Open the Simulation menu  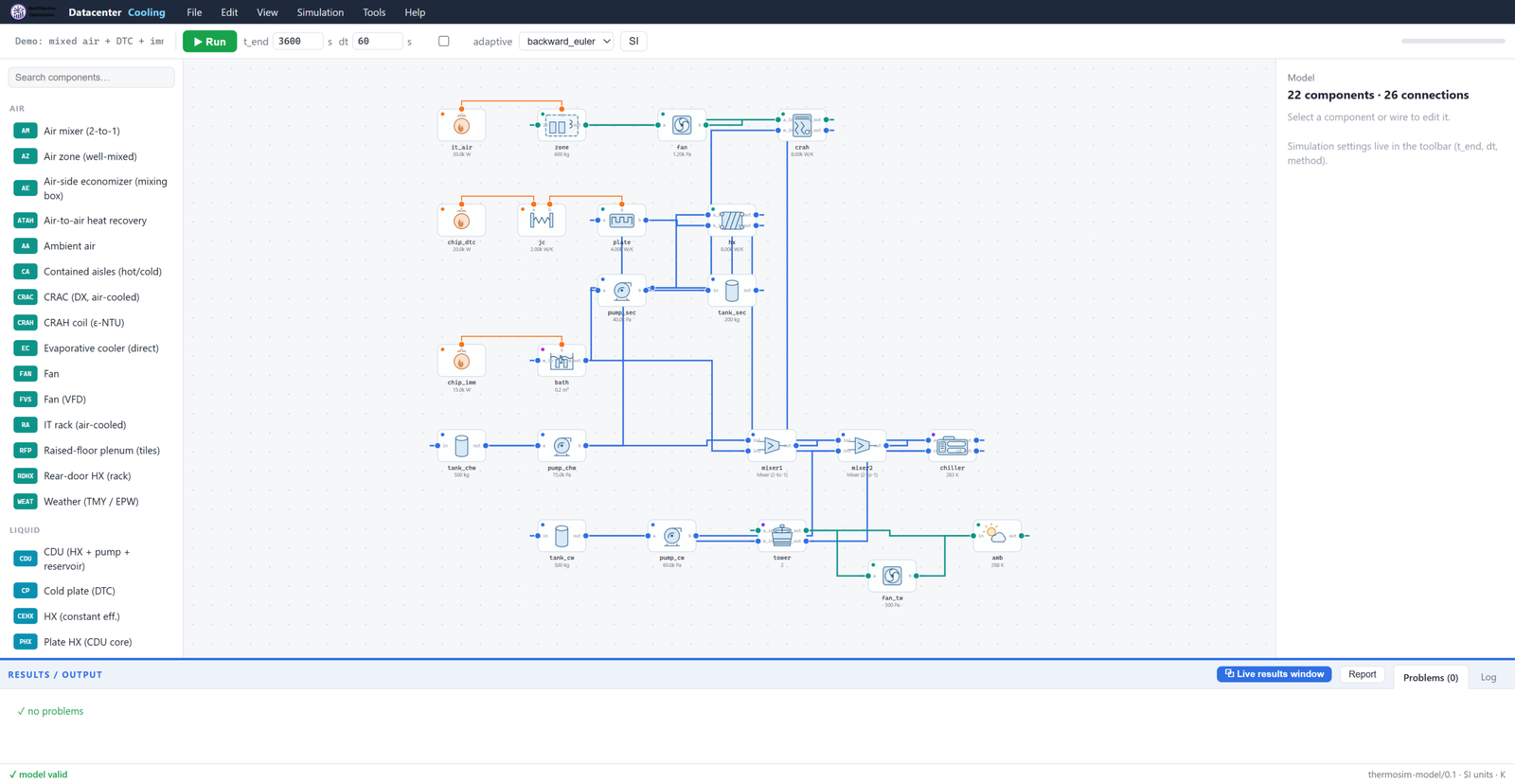tap(320, 12)
